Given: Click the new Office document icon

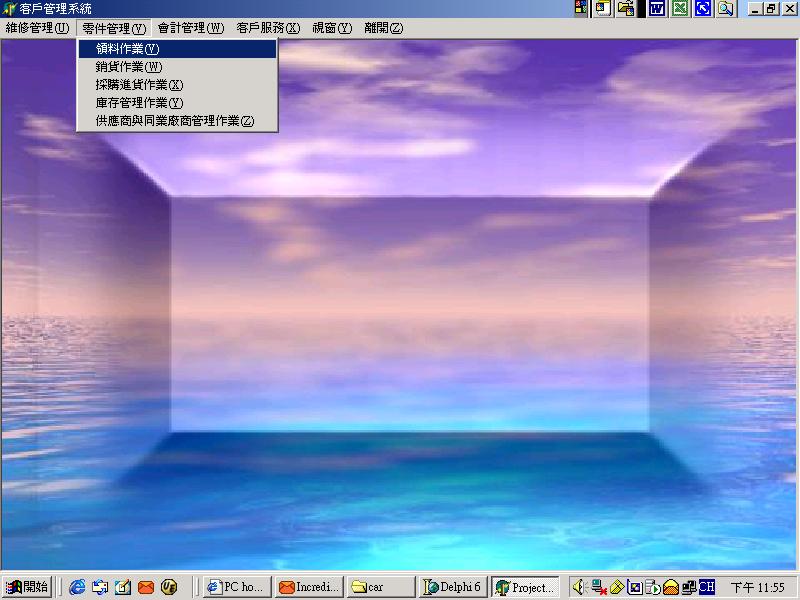Looking at the screenshot, I should pos(604,8).
